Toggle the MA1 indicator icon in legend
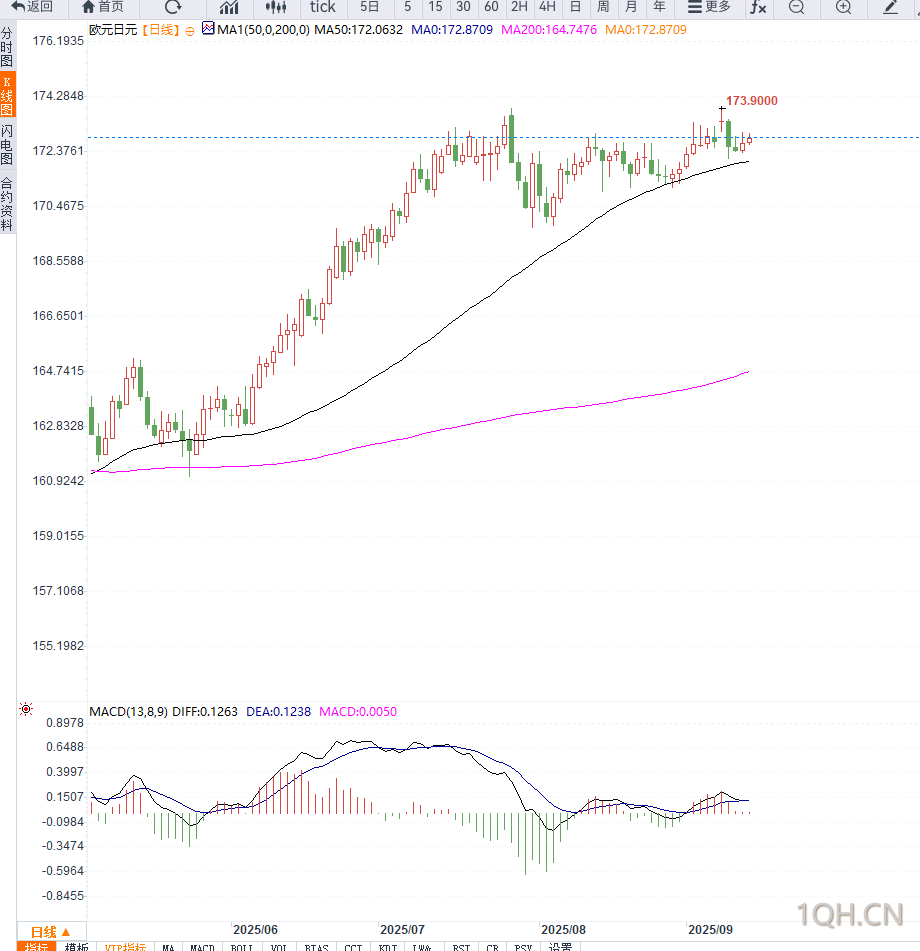Screen dimensions: 920x951 208,29
